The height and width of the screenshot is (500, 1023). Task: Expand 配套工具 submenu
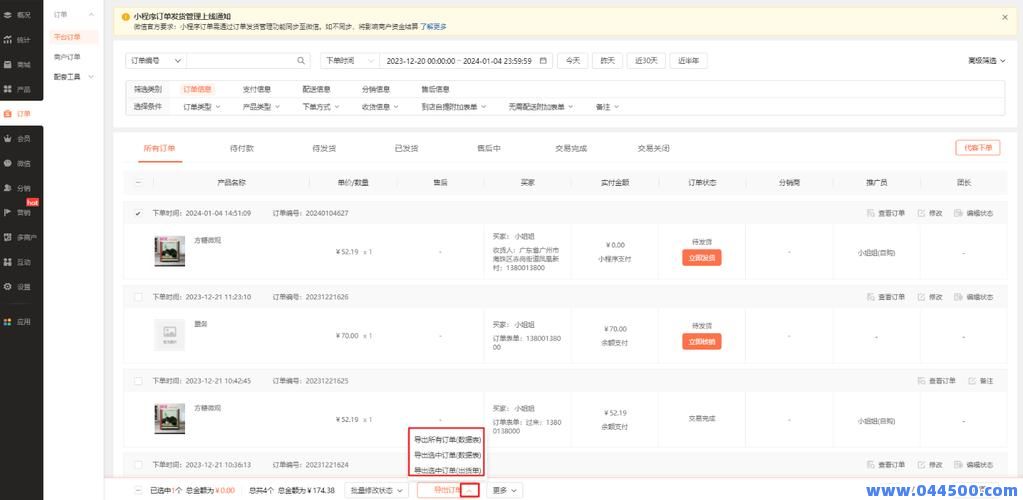(74, 76)
